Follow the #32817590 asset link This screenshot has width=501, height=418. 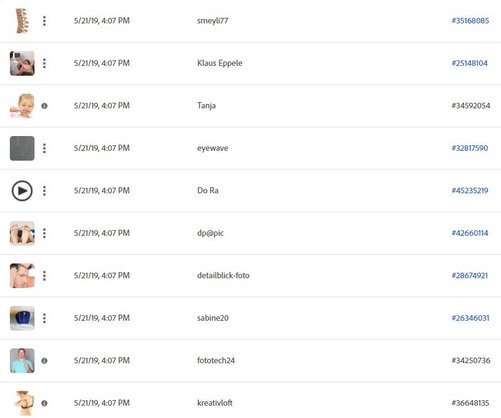[x=470, y=148]
